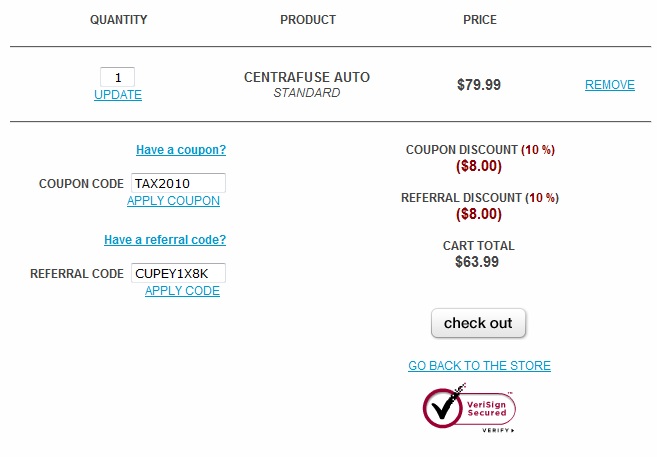Click the QUANTITY column header

coord(118,20)
